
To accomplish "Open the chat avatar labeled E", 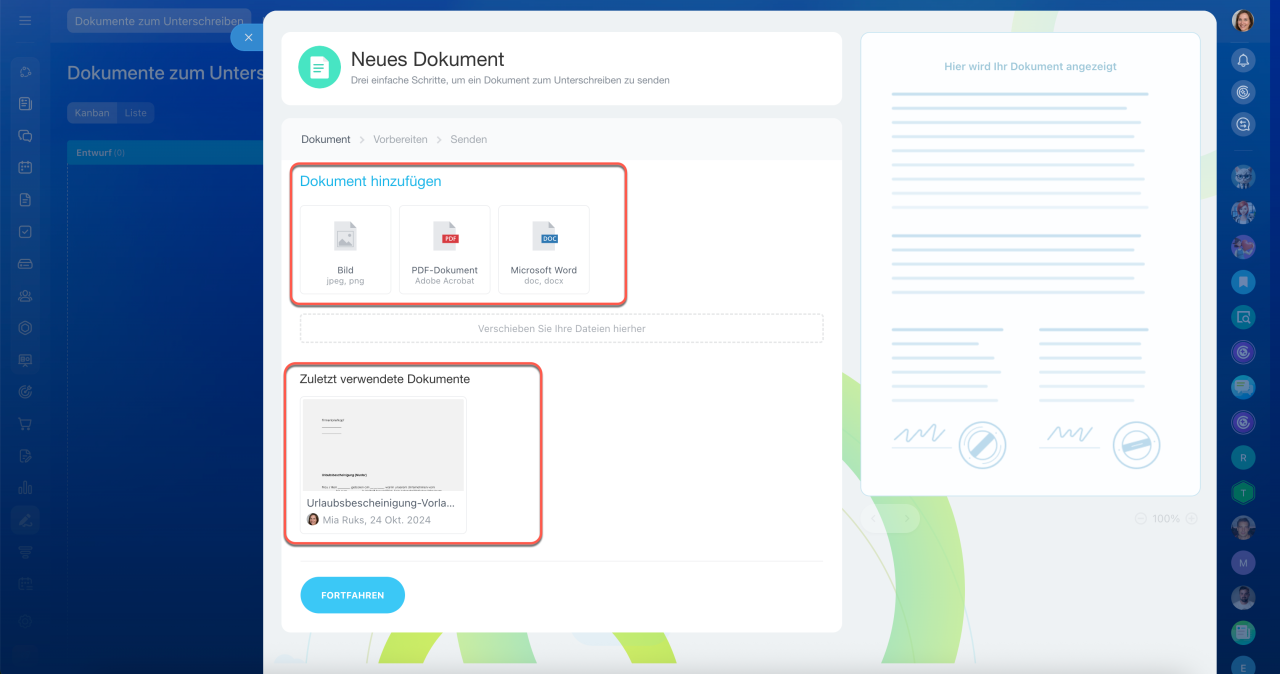I will coord(1243,666).
